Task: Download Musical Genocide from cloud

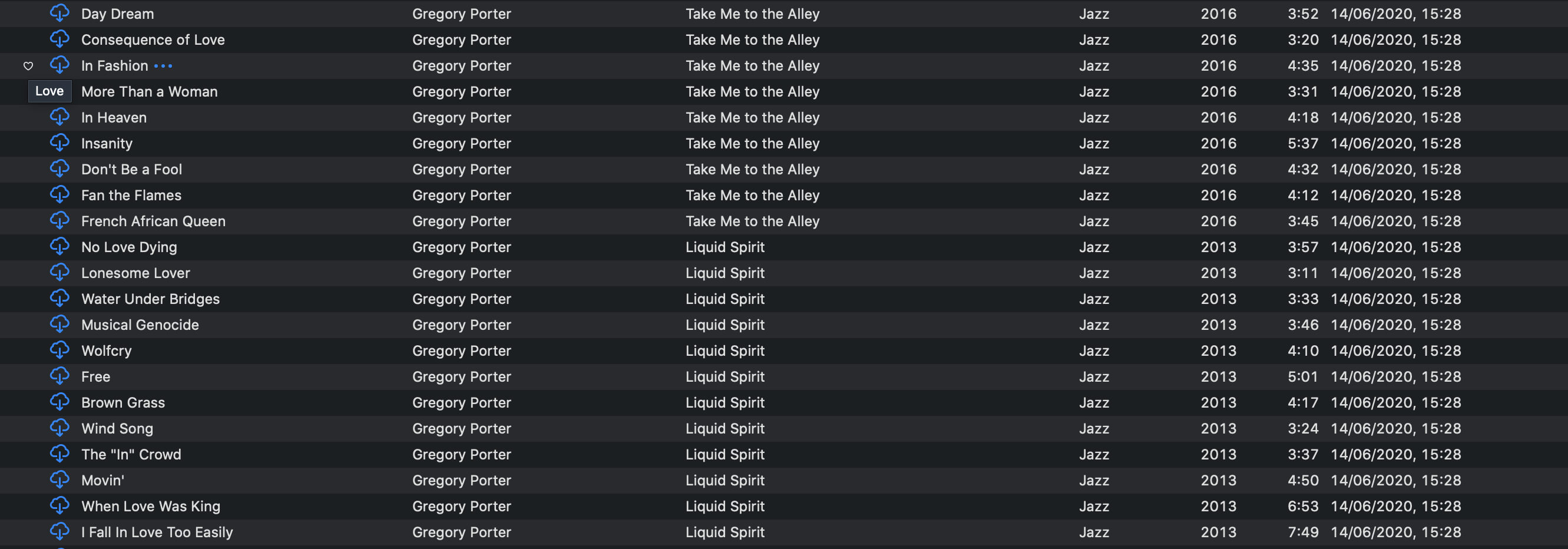Action: 59,324
